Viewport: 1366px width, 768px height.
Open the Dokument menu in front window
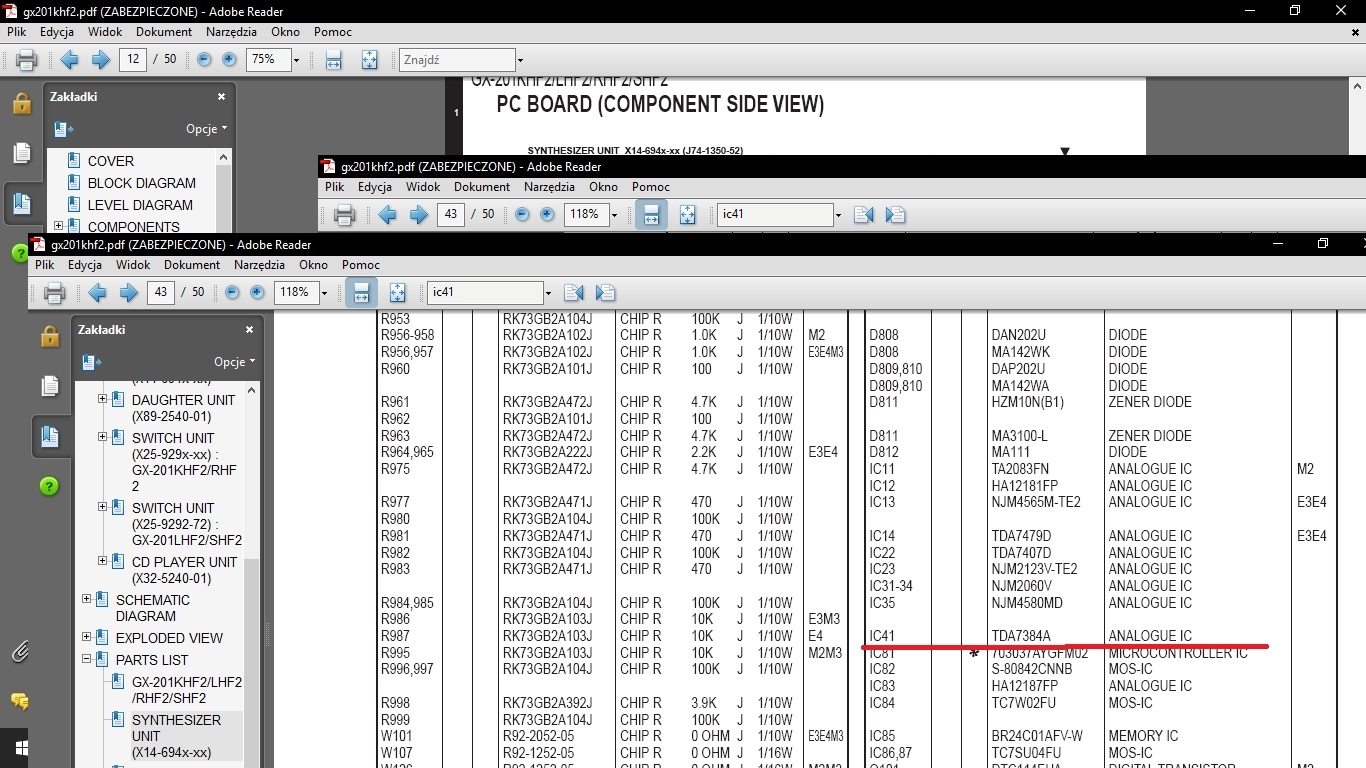coord(192,265)
